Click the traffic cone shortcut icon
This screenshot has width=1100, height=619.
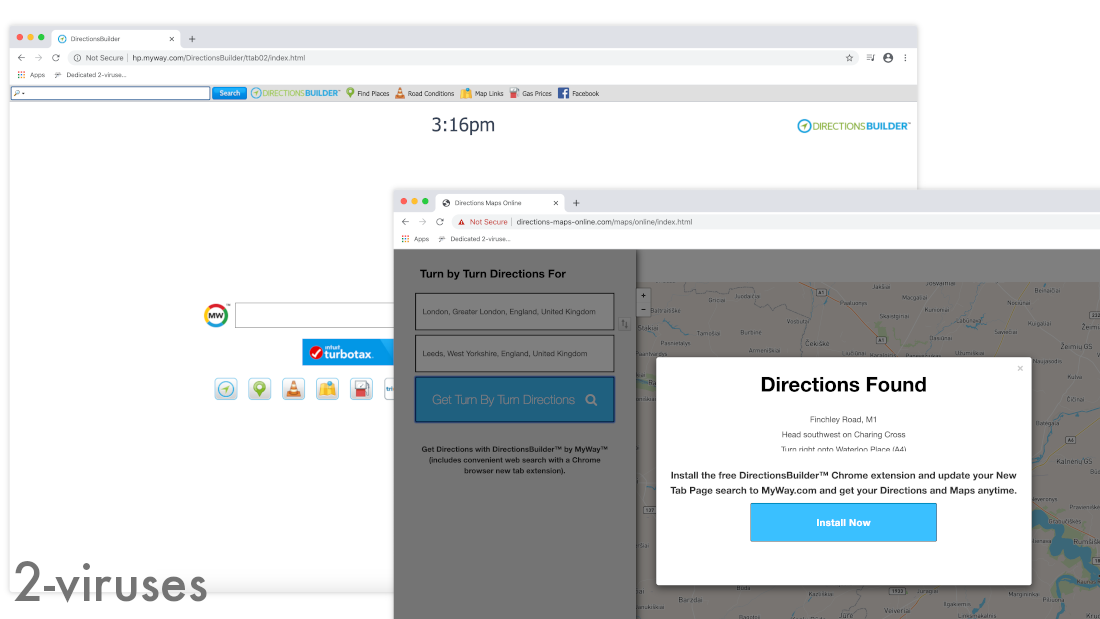coord(293,389)
